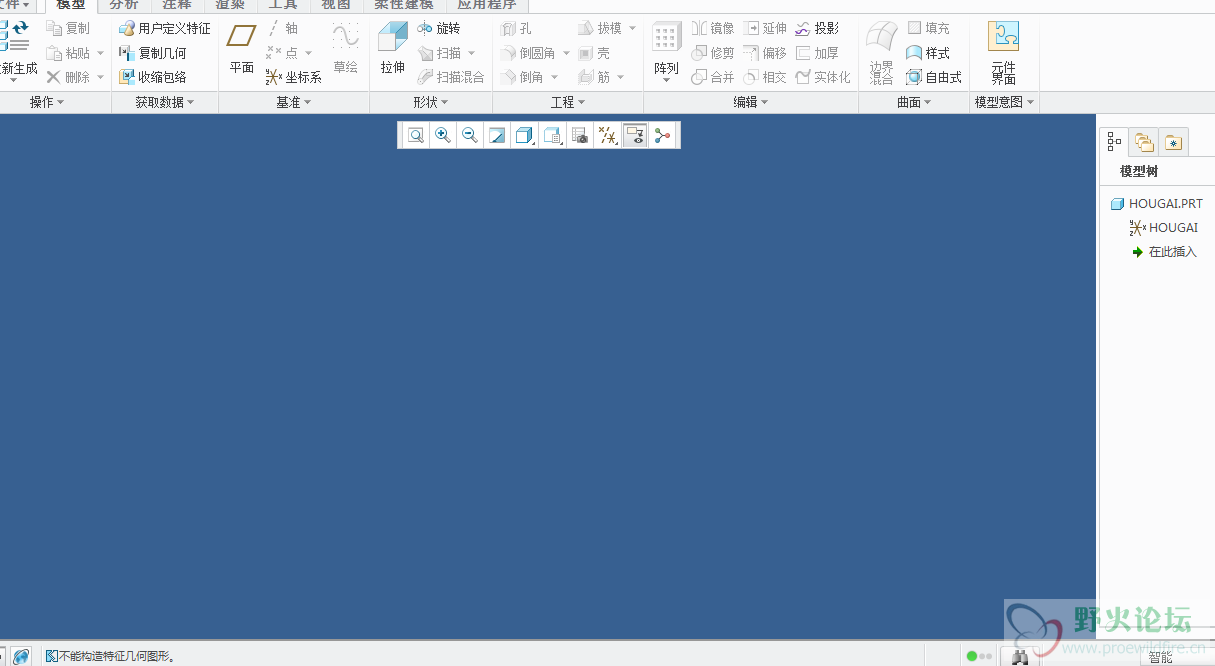Screen dimensions: 1215x666
Task: Select Copy Geometry (复制几何) tool
Action: pyautogui.click(x=153, y=53)
